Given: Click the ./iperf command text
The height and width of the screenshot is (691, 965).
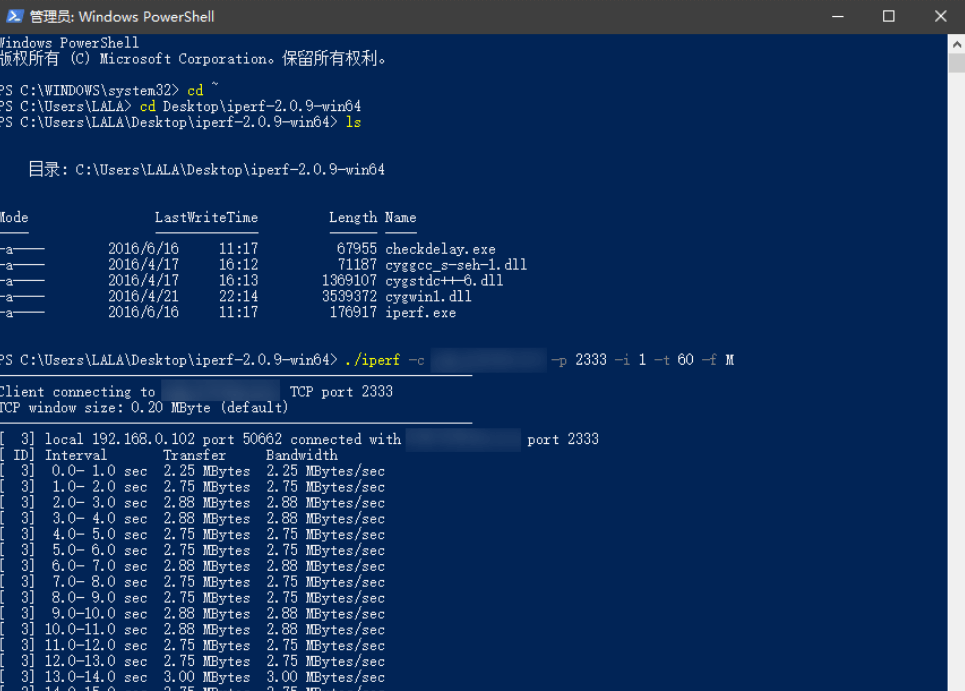Looking at the screenshot, I should tap(370, 359).
